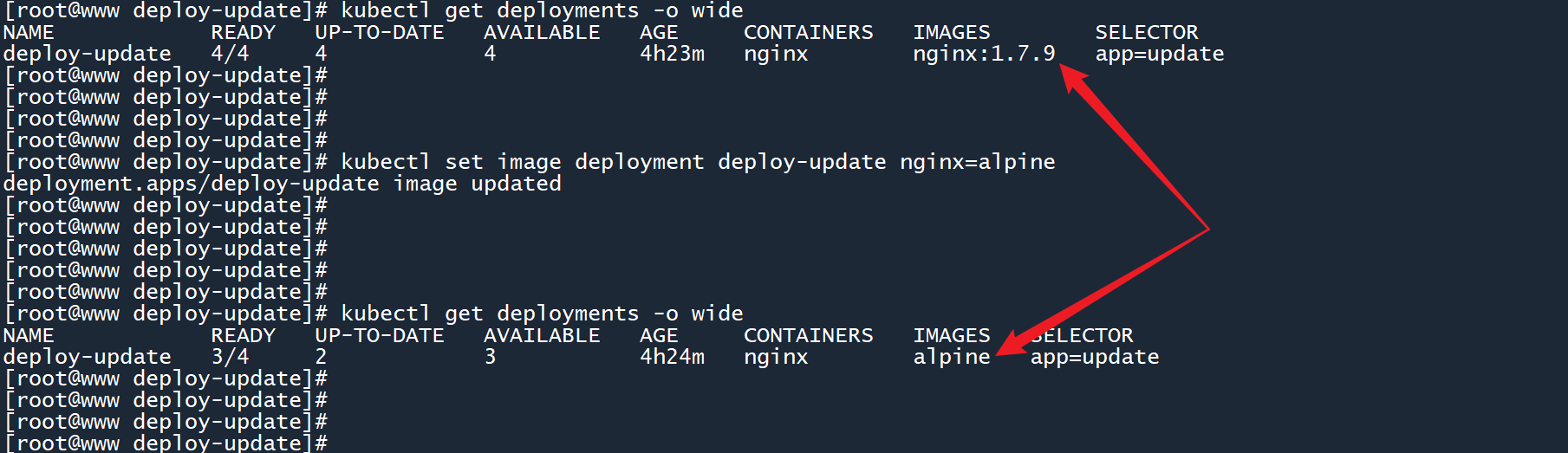Click the 4h24m age value
Viewport: 1568px width, 453px height.
coord(672,357)
